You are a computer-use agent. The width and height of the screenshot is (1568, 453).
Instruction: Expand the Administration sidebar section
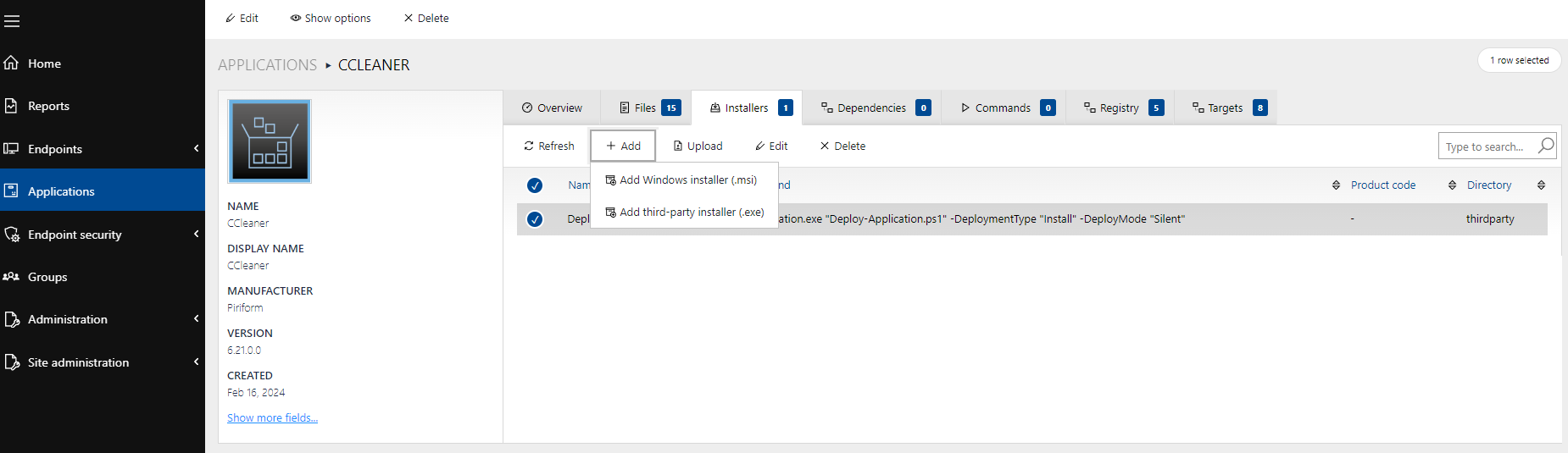click(x=196, y=319)
